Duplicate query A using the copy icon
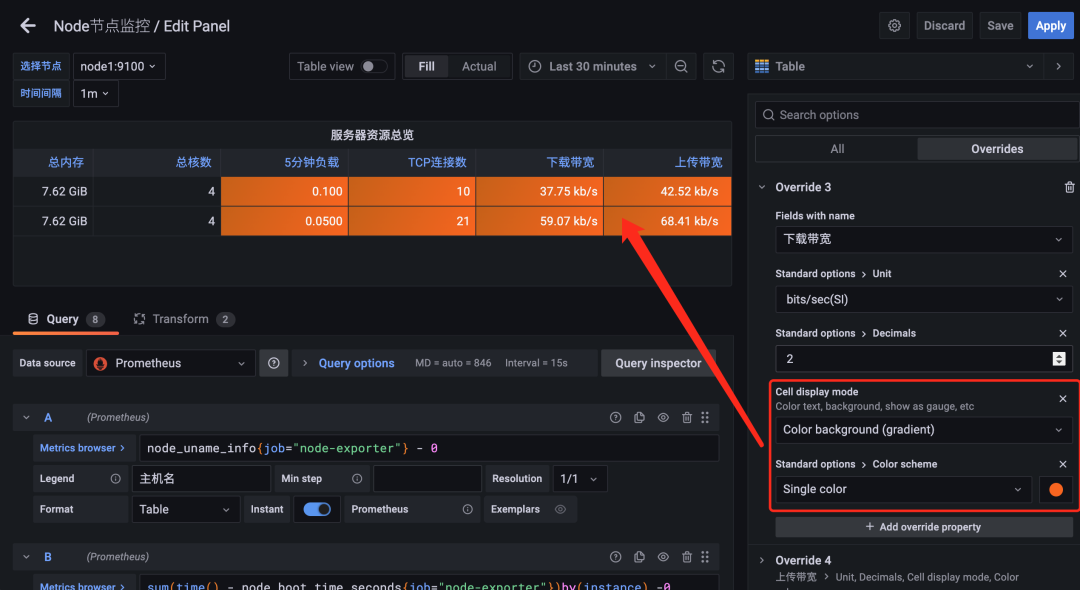Image resolution: width=1080 pixels, height=590 pixels. [639, 417]
